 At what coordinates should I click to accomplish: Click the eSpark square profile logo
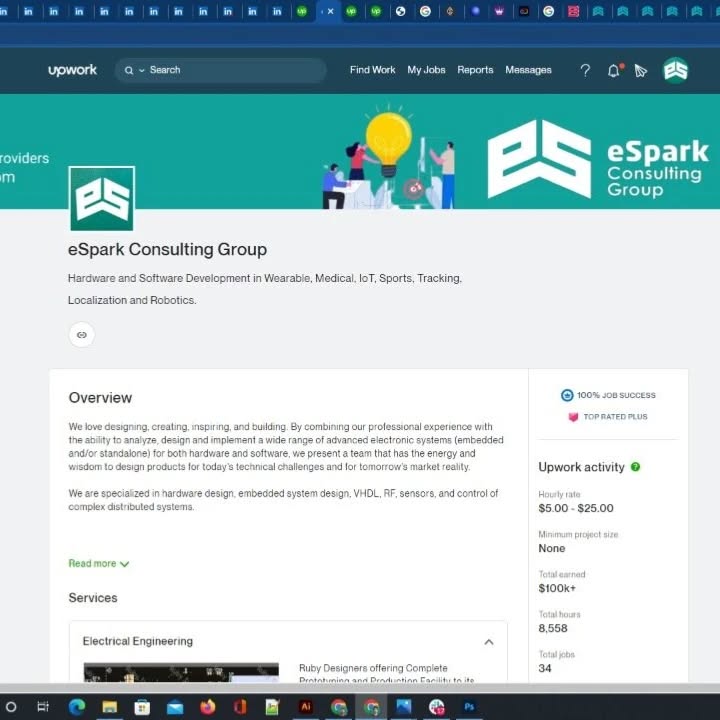[102, 198]
